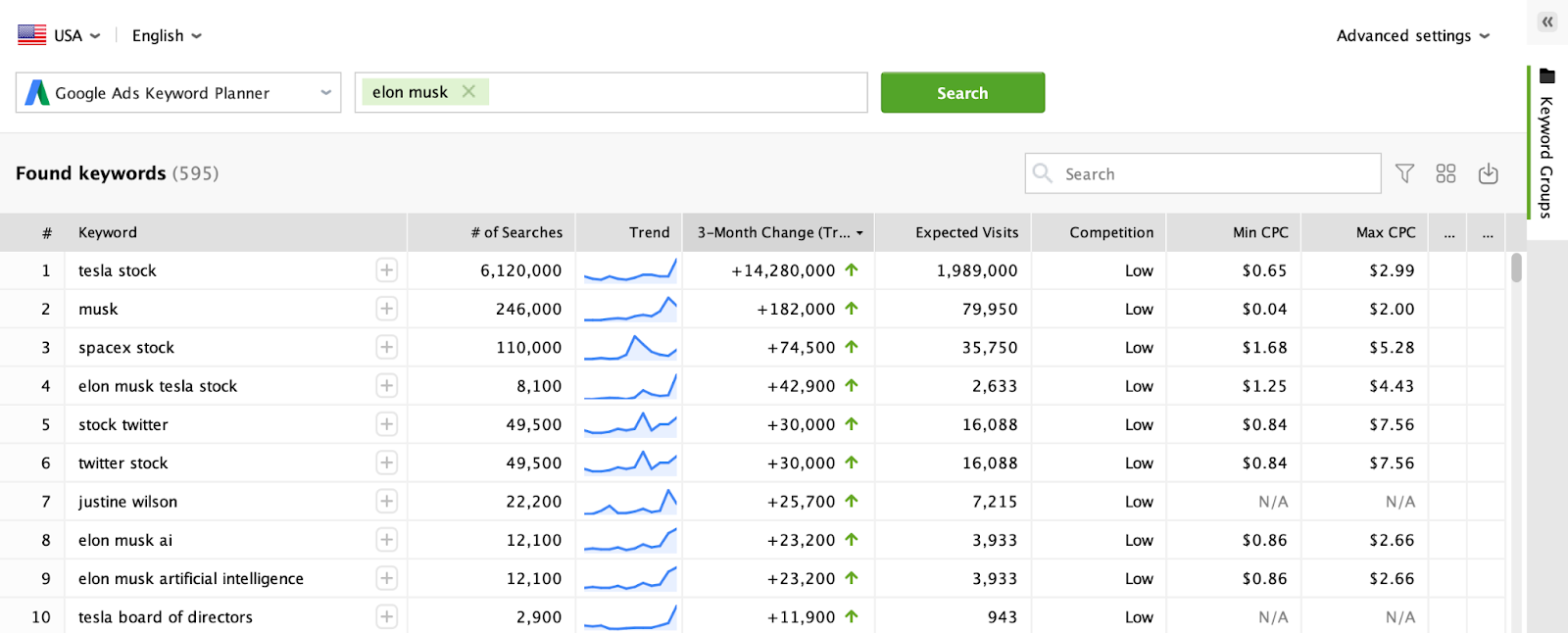Open the grid view icon
This screenshot has height=633, width=1568.
1445,173
